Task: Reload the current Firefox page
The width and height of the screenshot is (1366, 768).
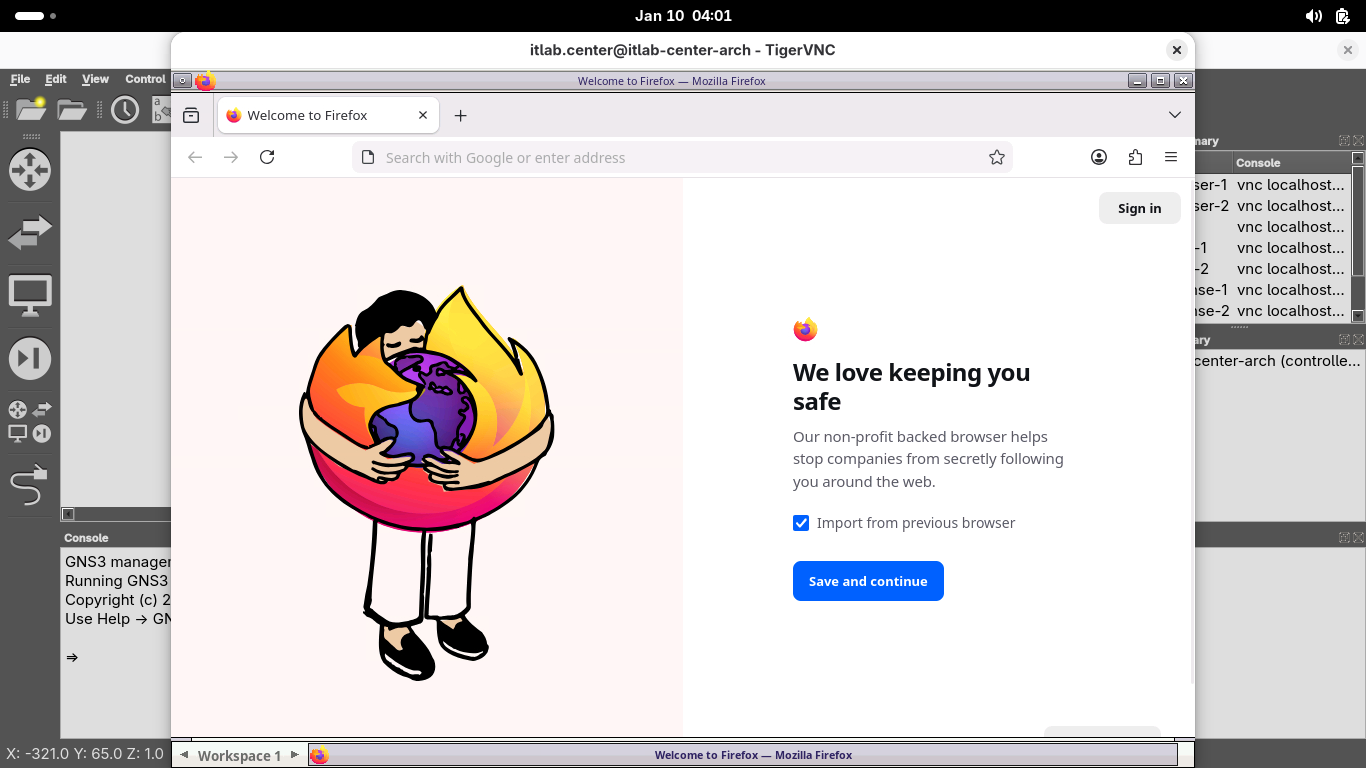Action: [x=267, y=157]
